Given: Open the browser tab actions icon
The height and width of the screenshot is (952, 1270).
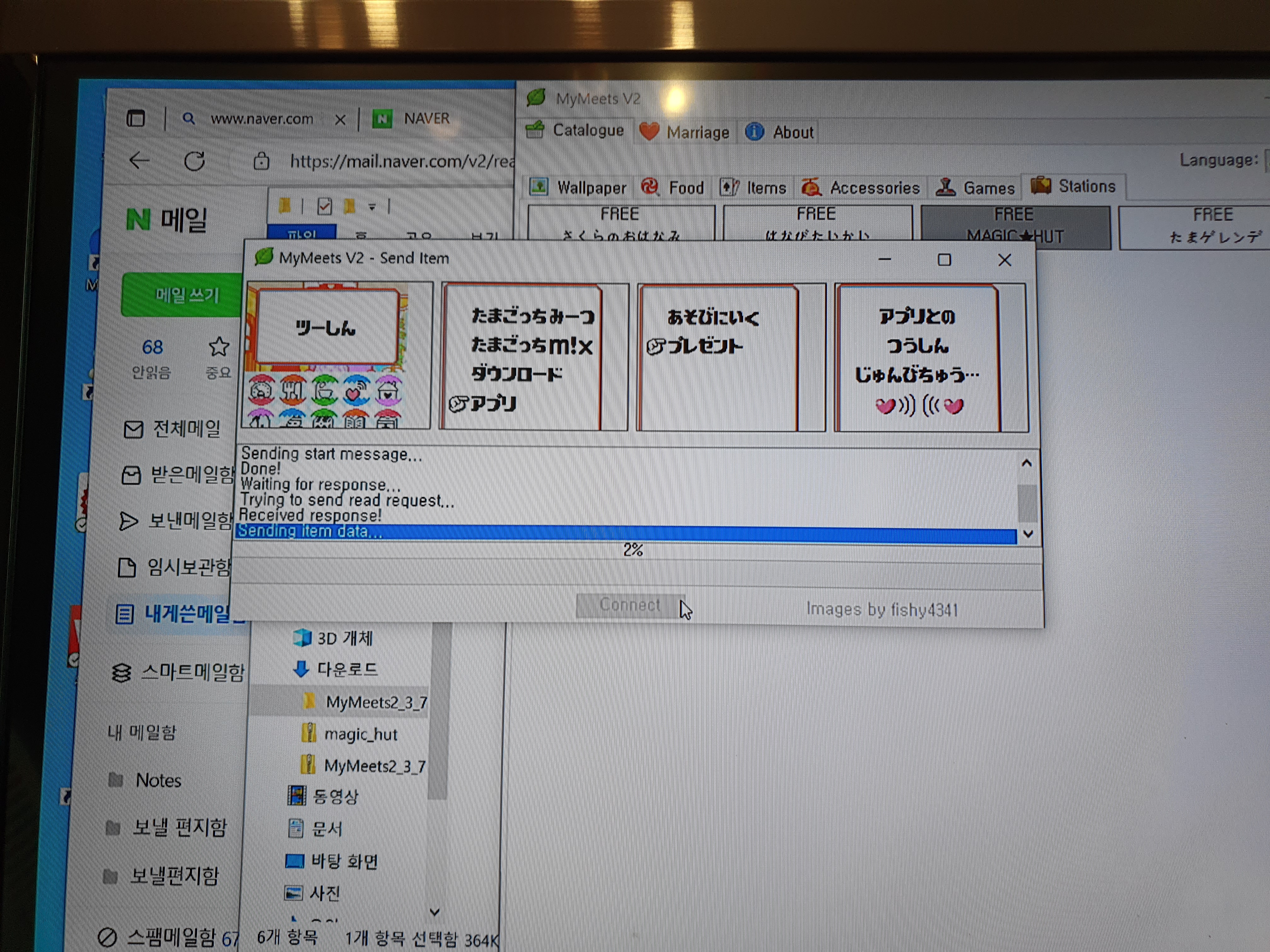Looking at the screenshot, I should [135, 119].
